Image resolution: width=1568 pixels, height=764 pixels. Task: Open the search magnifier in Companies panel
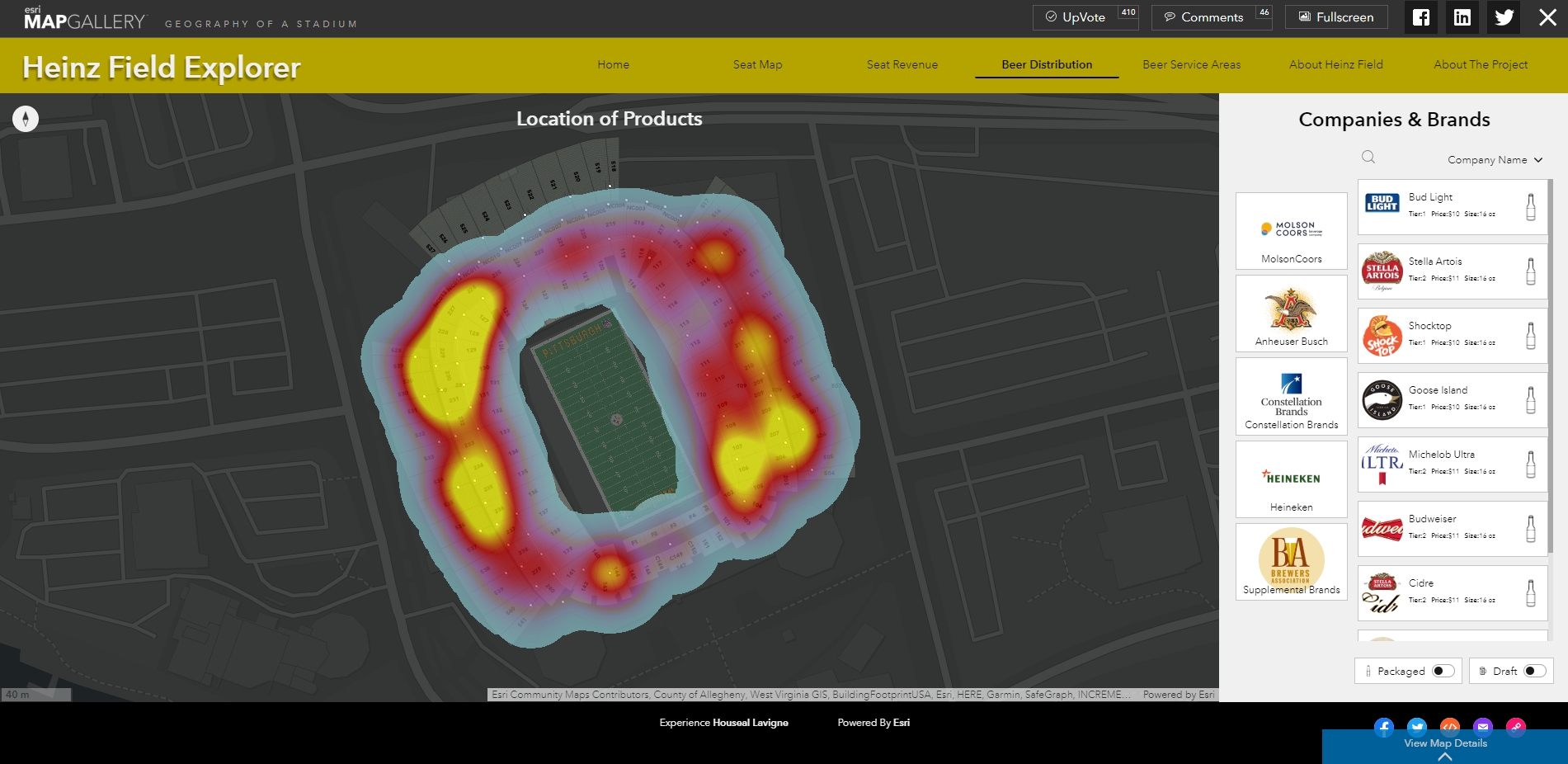1368,158
